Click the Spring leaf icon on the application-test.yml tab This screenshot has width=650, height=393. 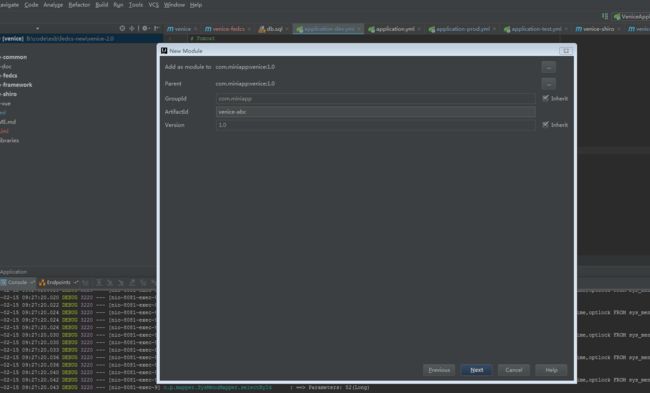coord(507,29)
